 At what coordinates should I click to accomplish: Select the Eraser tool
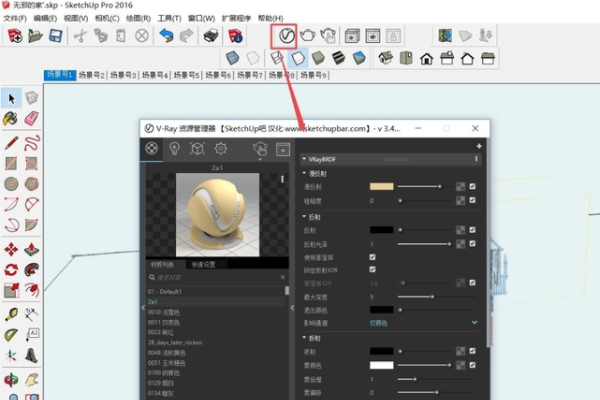[x=31, y=119]
